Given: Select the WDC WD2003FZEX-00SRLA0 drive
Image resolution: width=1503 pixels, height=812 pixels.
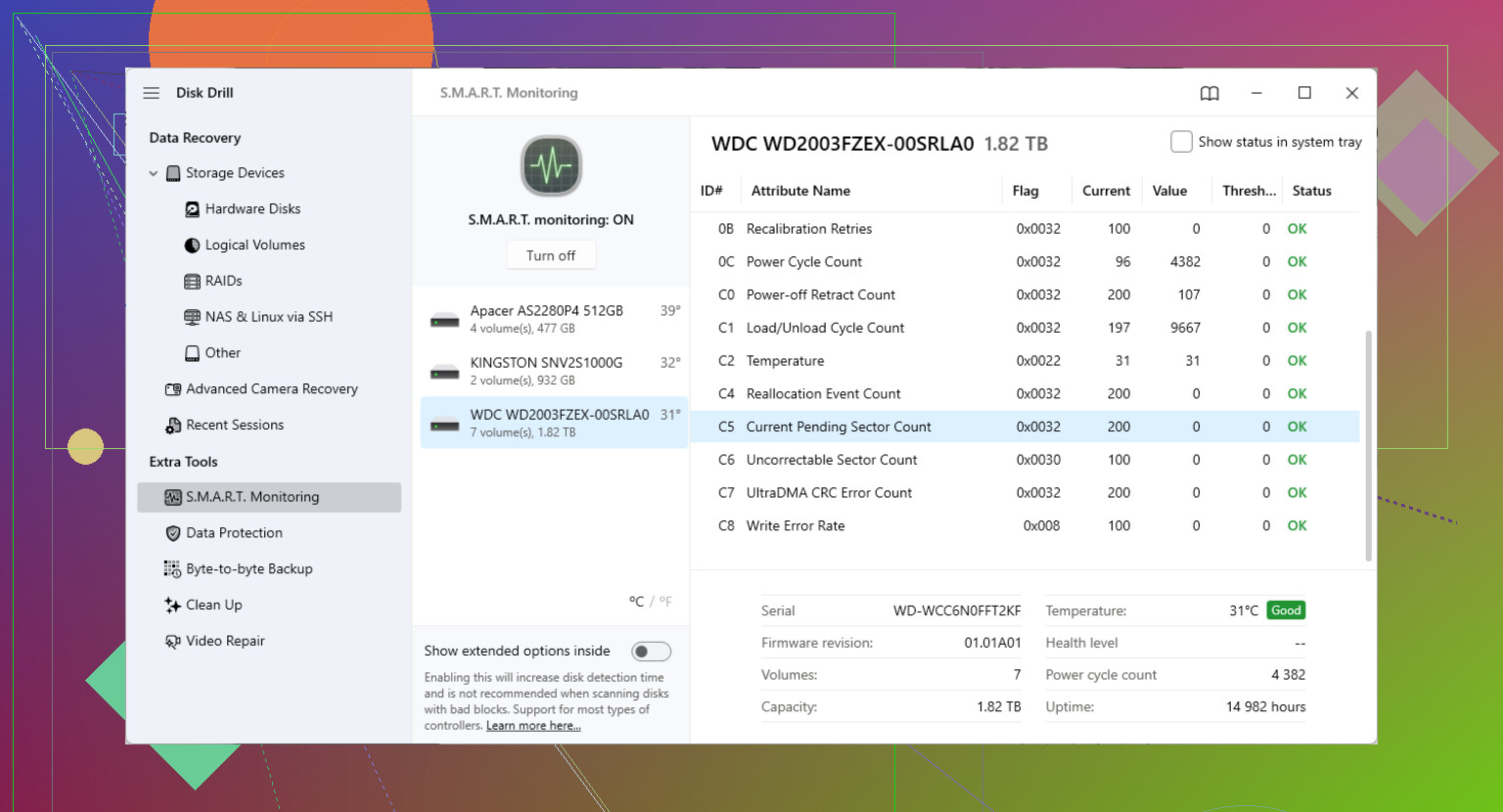Looking at the screenshot, I should pyautogui.click(x=555, y=423).
